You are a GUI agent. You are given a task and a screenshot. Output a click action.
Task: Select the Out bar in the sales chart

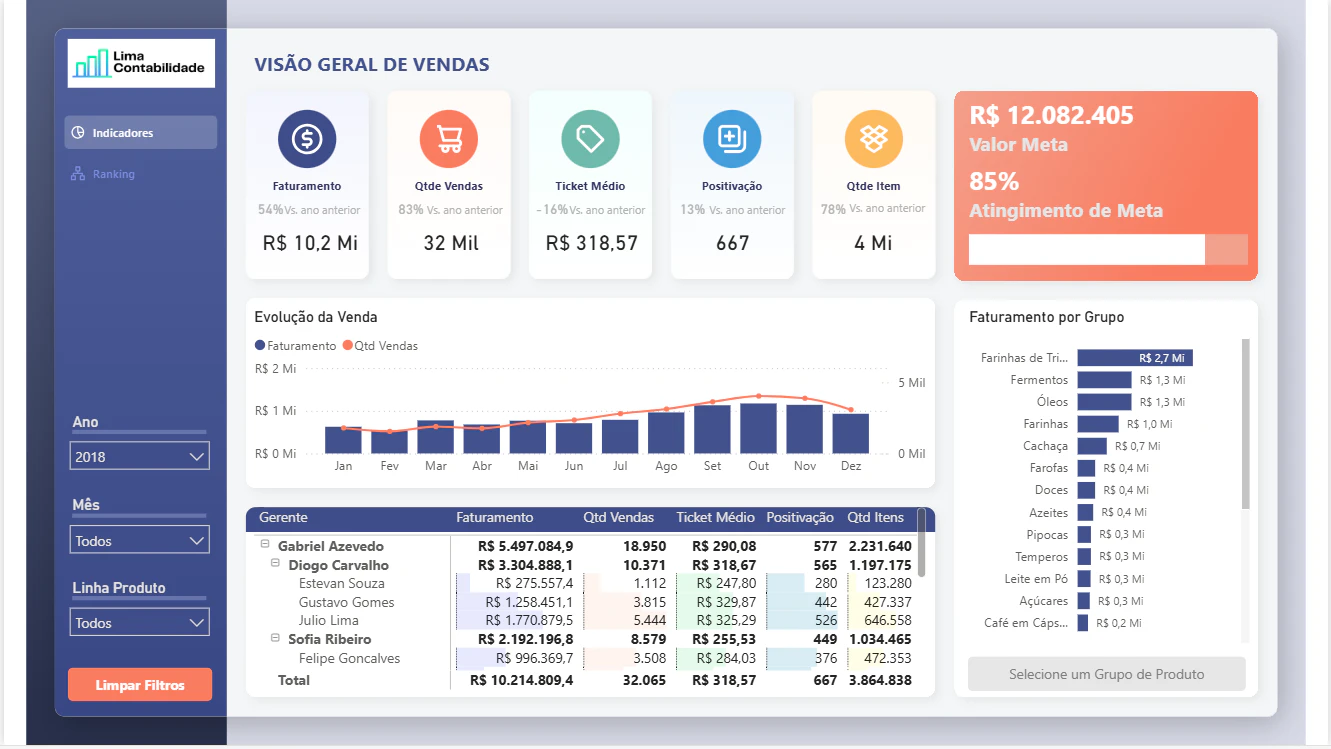(x=759, y=429)
